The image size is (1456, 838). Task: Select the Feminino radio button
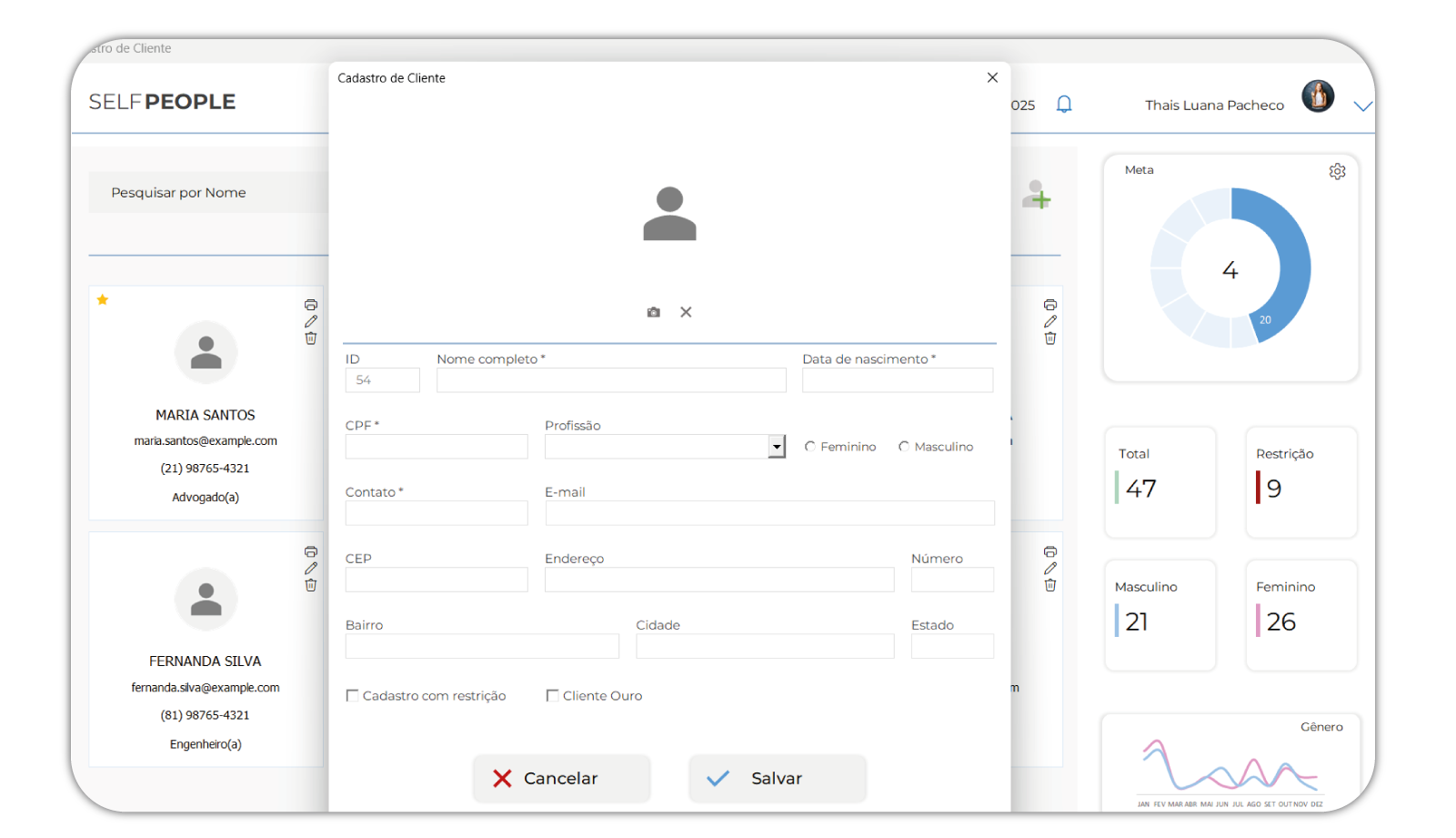(810, 447)
